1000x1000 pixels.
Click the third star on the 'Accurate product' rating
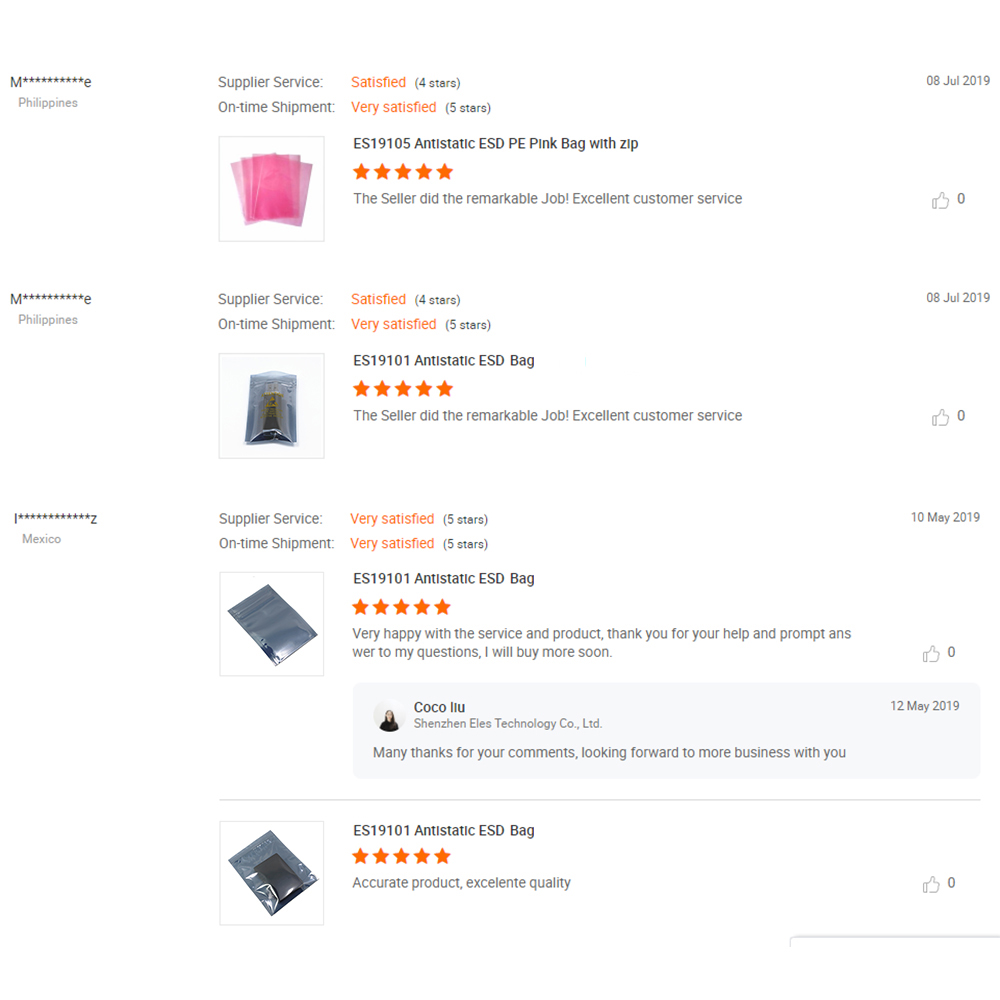pyautogui.click(x=401, y=856)
